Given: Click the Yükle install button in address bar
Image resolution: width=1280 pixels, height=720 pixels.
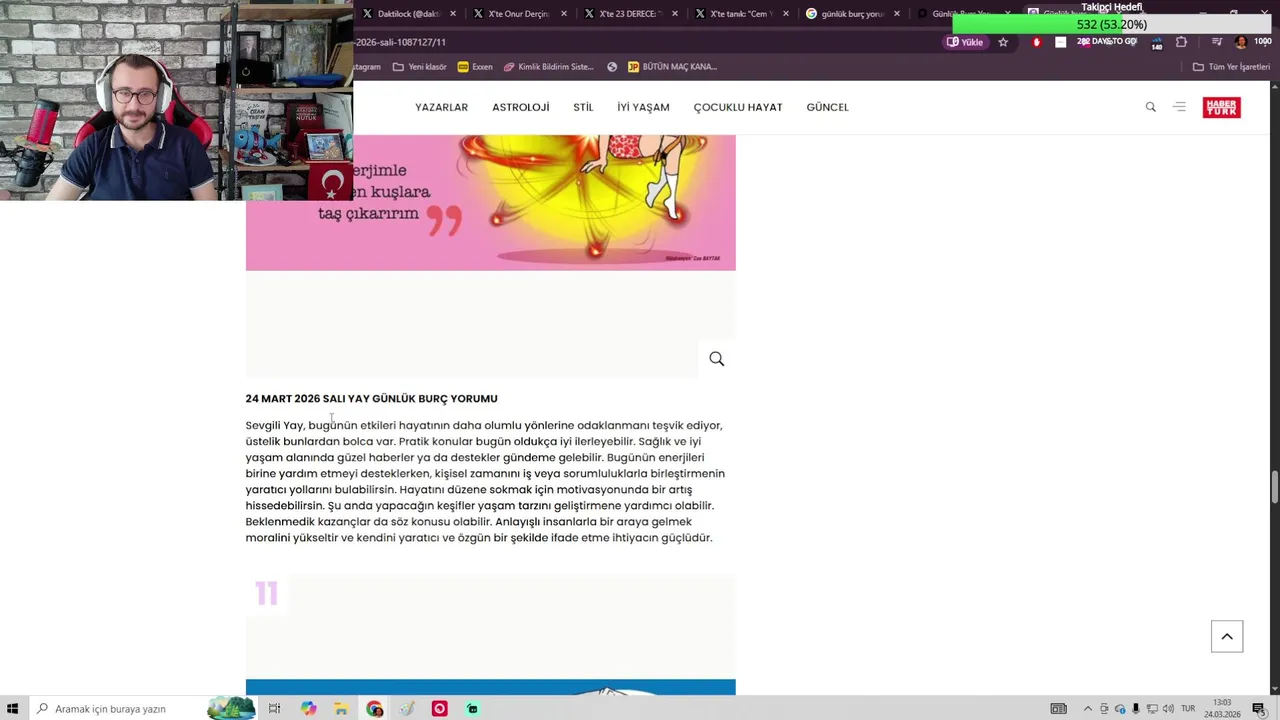Looking at the screenshot, I should 965,42.
